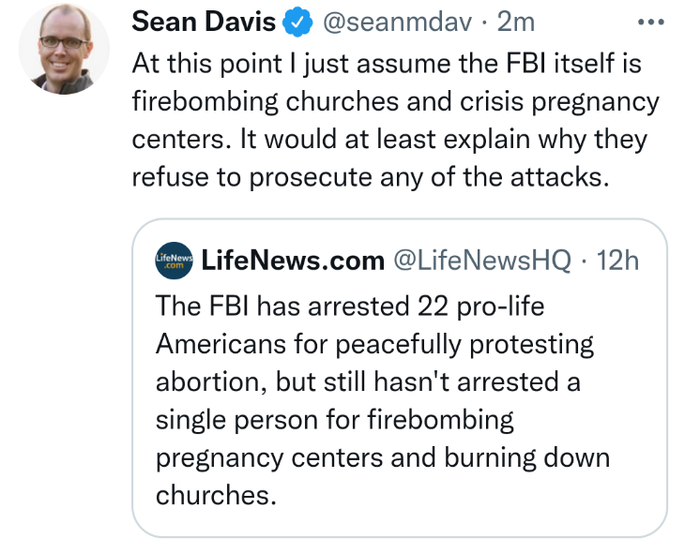
Task: Click the LifeNews.com account name
Action: coord(293,261)
